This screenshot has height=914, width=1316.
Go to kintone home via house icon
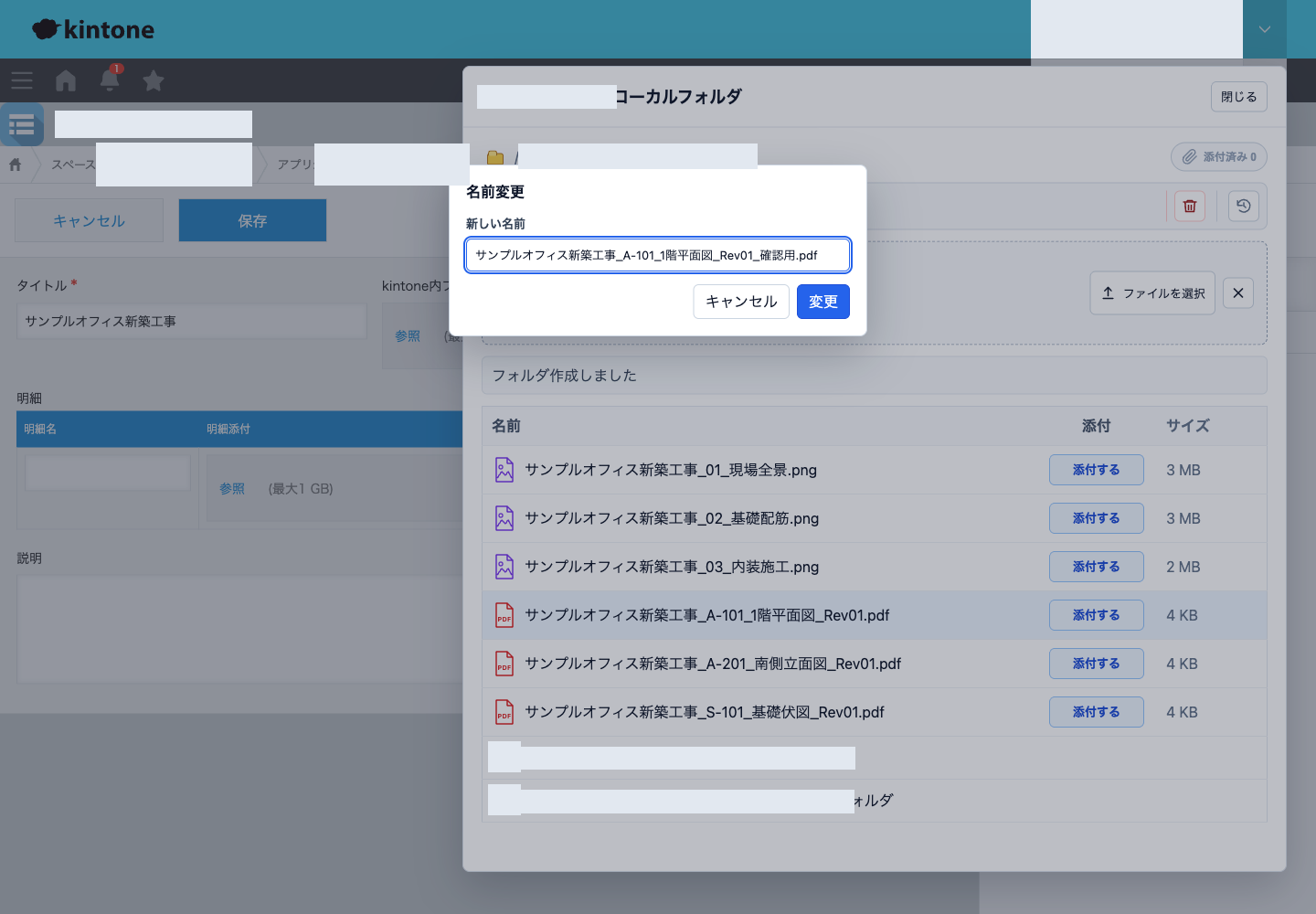66,80
